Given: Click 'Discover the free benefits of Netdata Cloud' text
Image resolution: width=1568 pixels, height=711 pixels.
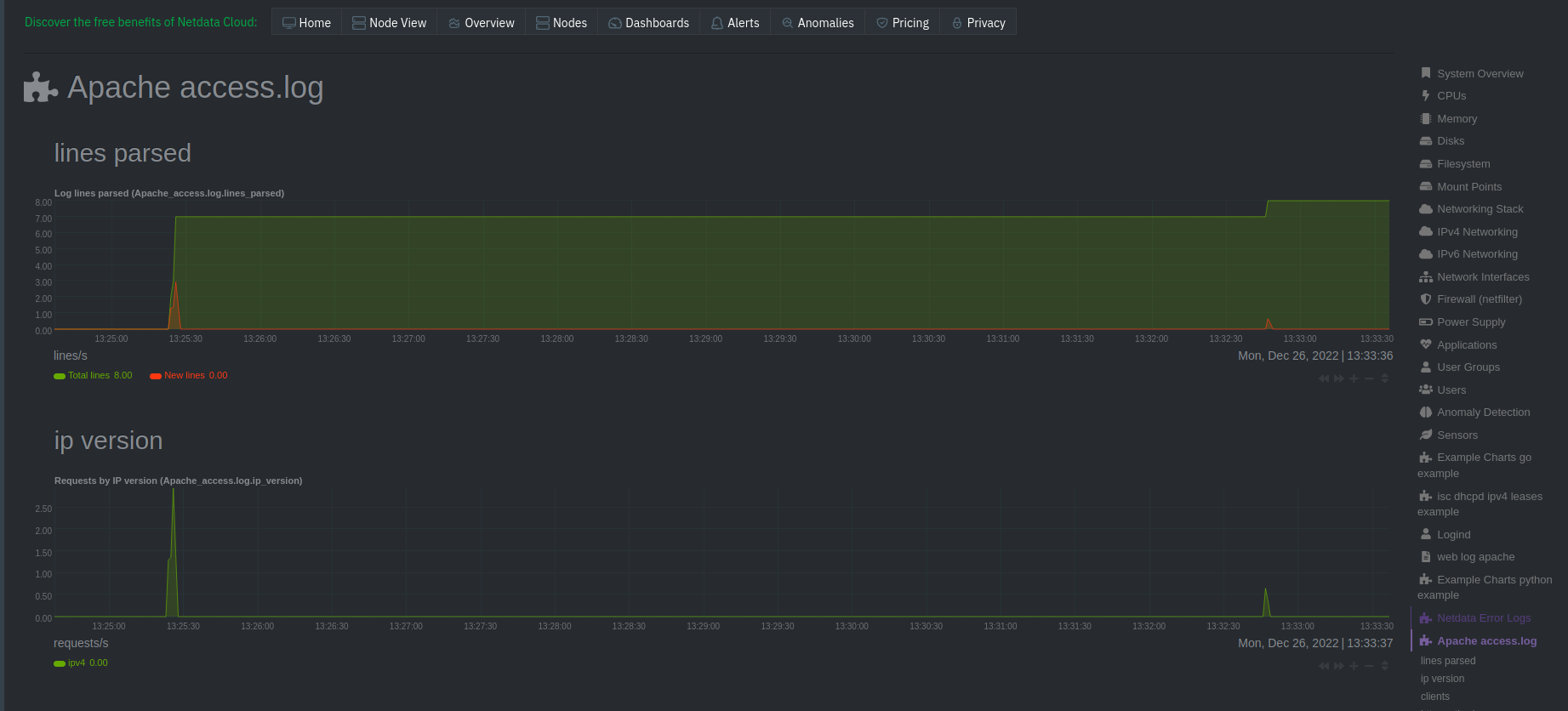Looking at the screenshot, I should (x=140, y=22).
